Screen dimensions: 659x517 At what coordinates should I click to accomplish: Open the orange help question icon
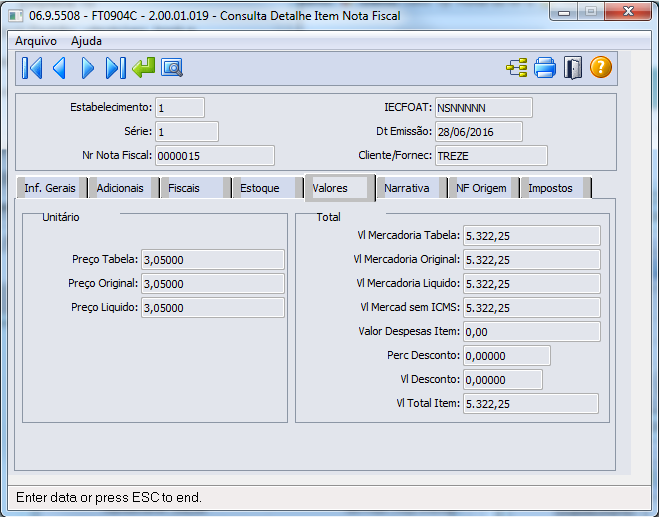(x=601, y=67)
